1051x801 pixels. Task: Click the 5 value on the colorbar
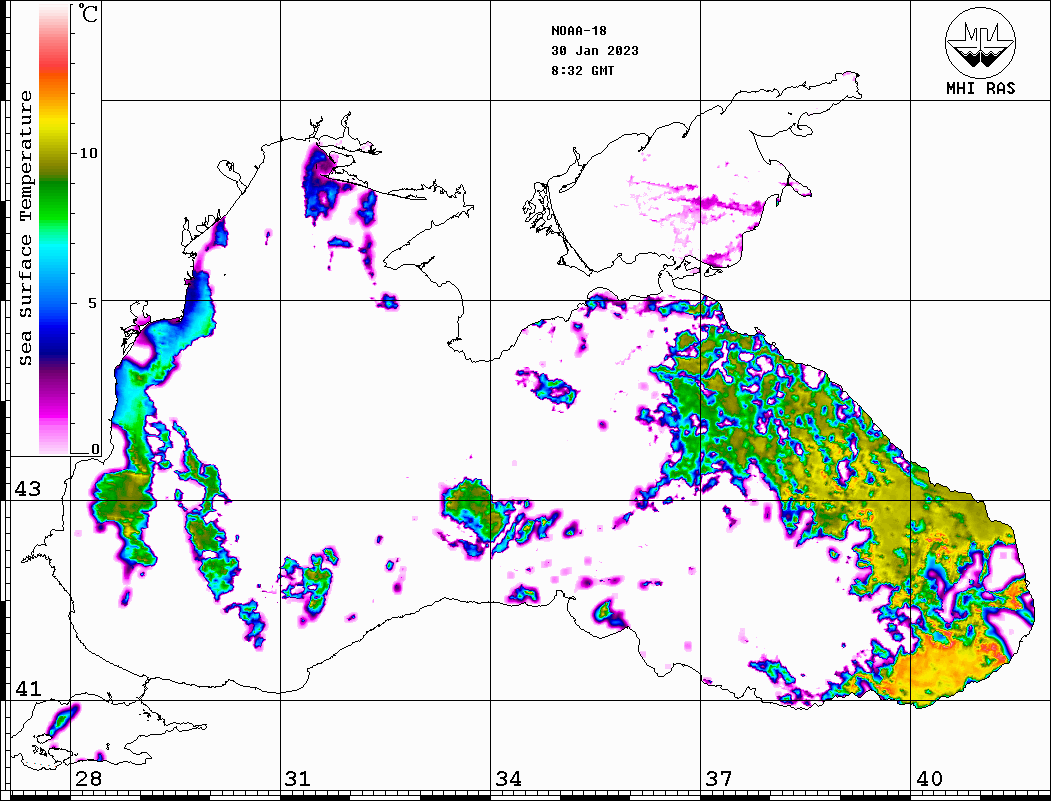[92, 303]
